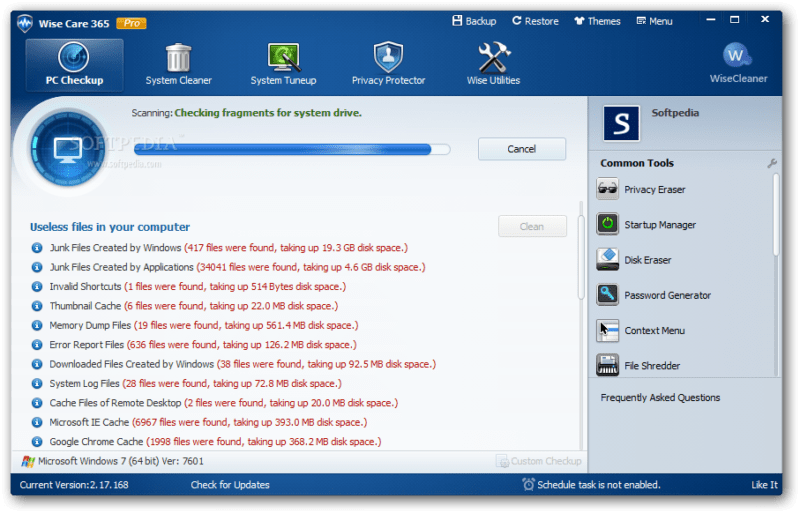
Task: Click info icon beside Memory Dump Files
Action: click(x=37, y=326)
